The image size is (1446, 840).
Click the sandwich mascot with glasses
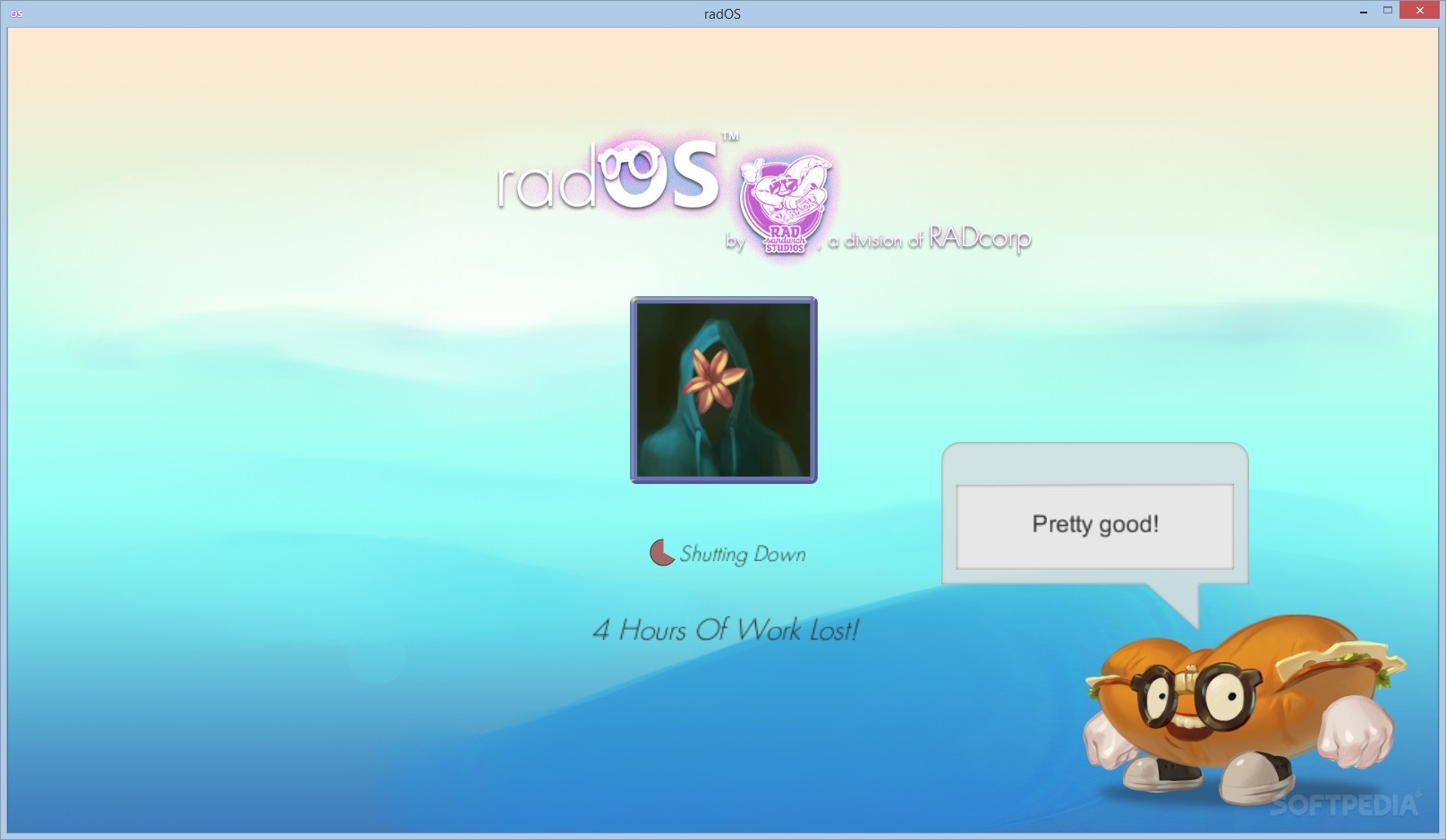click(1244, 712)
